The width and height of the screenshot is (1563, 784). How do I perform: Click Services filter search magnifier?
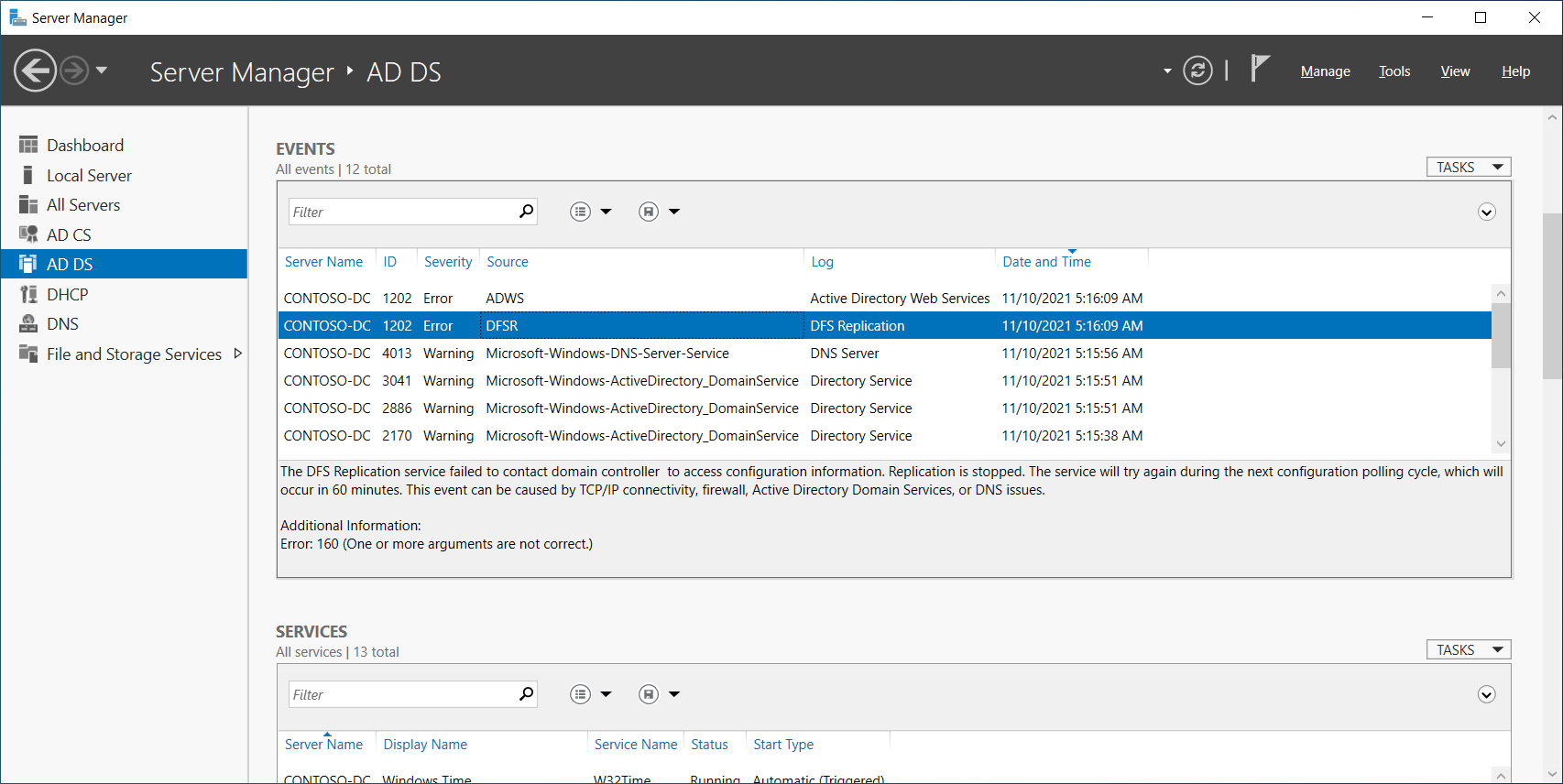(526, 694)
